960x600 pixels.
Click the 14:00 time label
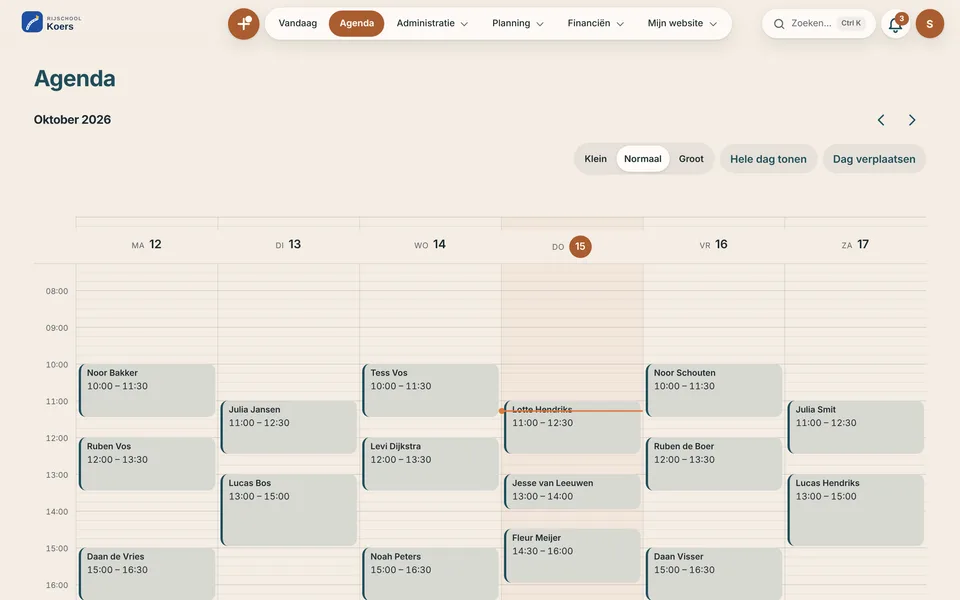(57, 511)
